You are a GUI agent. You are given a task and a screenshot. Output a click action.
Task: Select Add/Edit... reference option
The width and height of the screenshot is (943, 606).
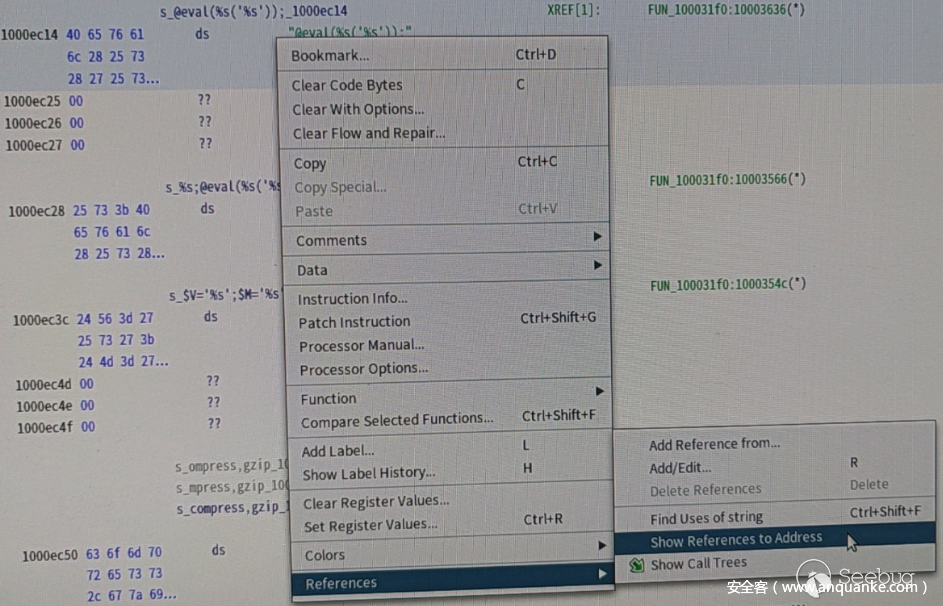click(680, 467)
